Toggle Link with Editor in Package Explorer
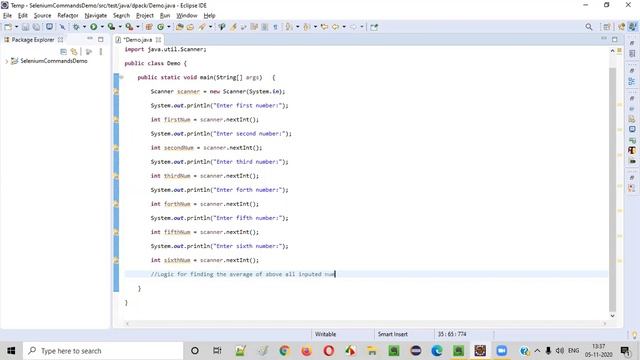Screen dimensions: 640x360 74,52
